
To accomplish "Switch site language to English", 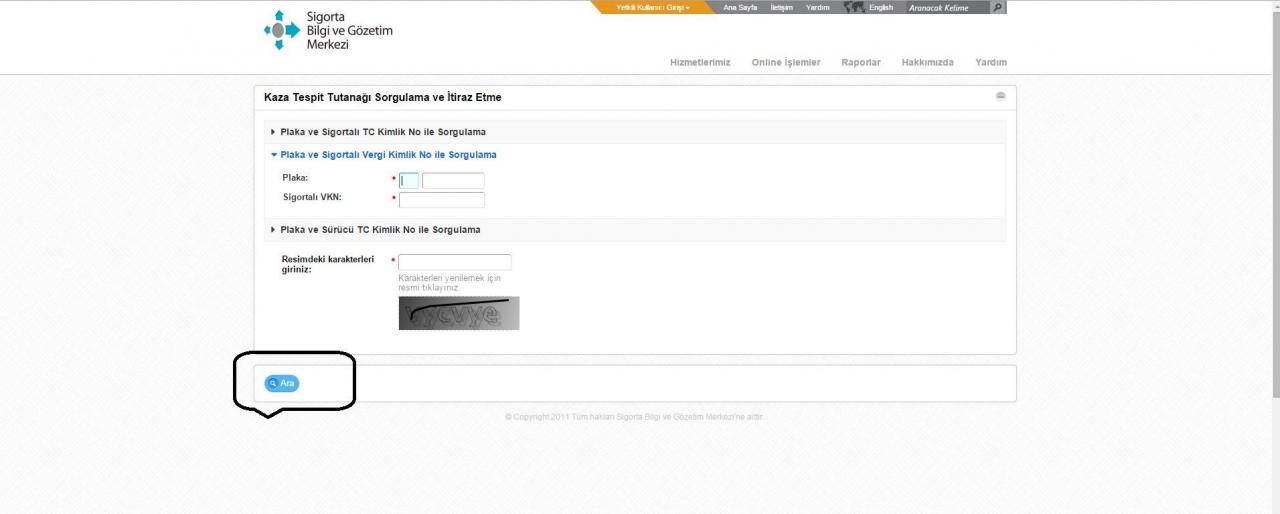I will pos(881,7).
